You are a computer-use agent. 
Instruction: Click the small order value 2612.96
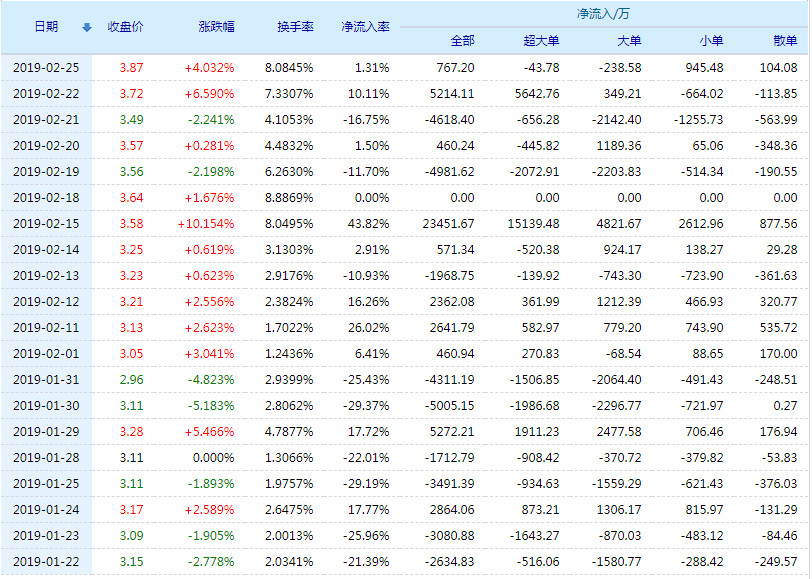701,224
